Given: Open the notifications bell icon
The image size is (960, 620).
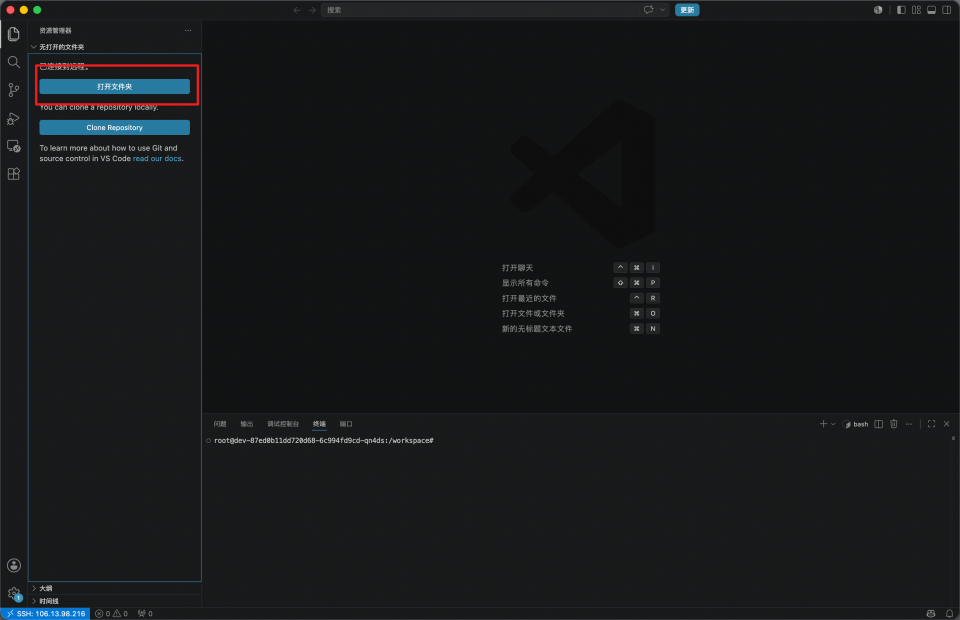Looking at the screenshot, I should [949, 613].
